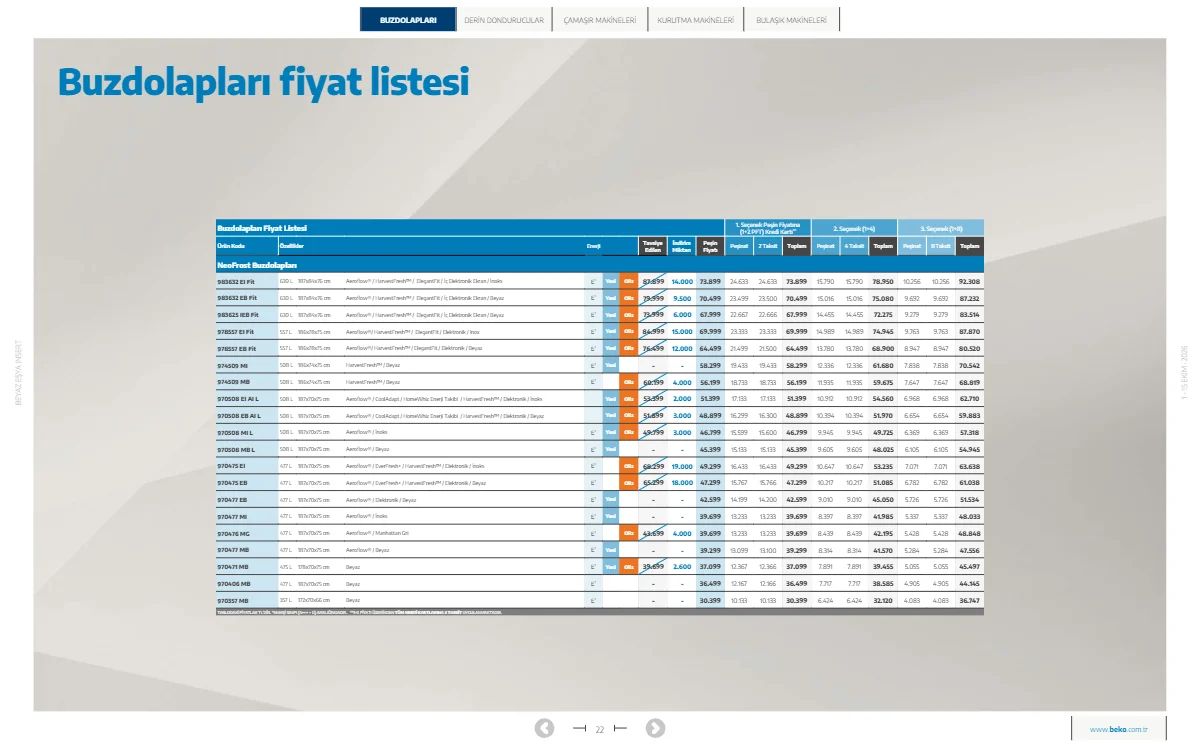Screen dimensions: 1200x744
Task: Open the Buzdolapları tab
Action: click(408, 19)
